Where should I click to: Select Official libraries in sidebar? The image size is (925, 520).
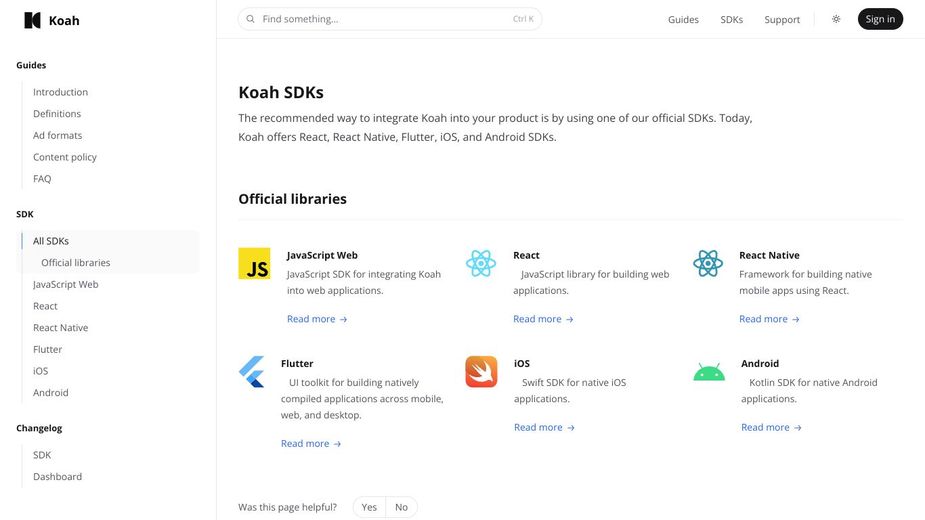[76, 263]
